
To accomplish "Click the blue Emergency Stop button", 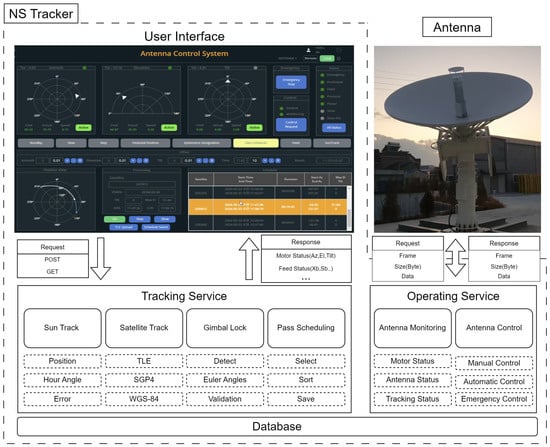I will point(291,82).
